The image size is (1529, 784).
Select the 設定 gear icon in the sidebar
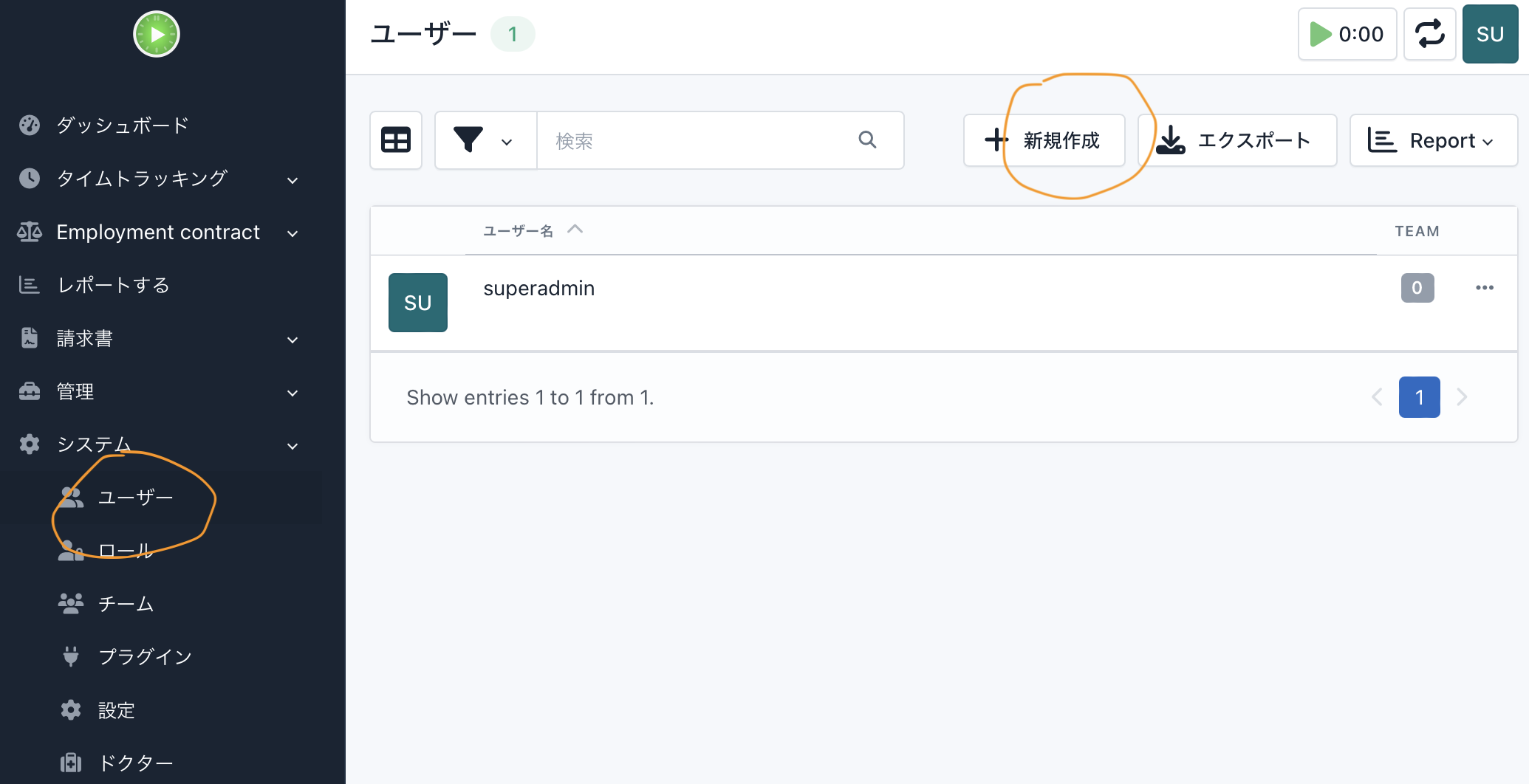[70, 709]
